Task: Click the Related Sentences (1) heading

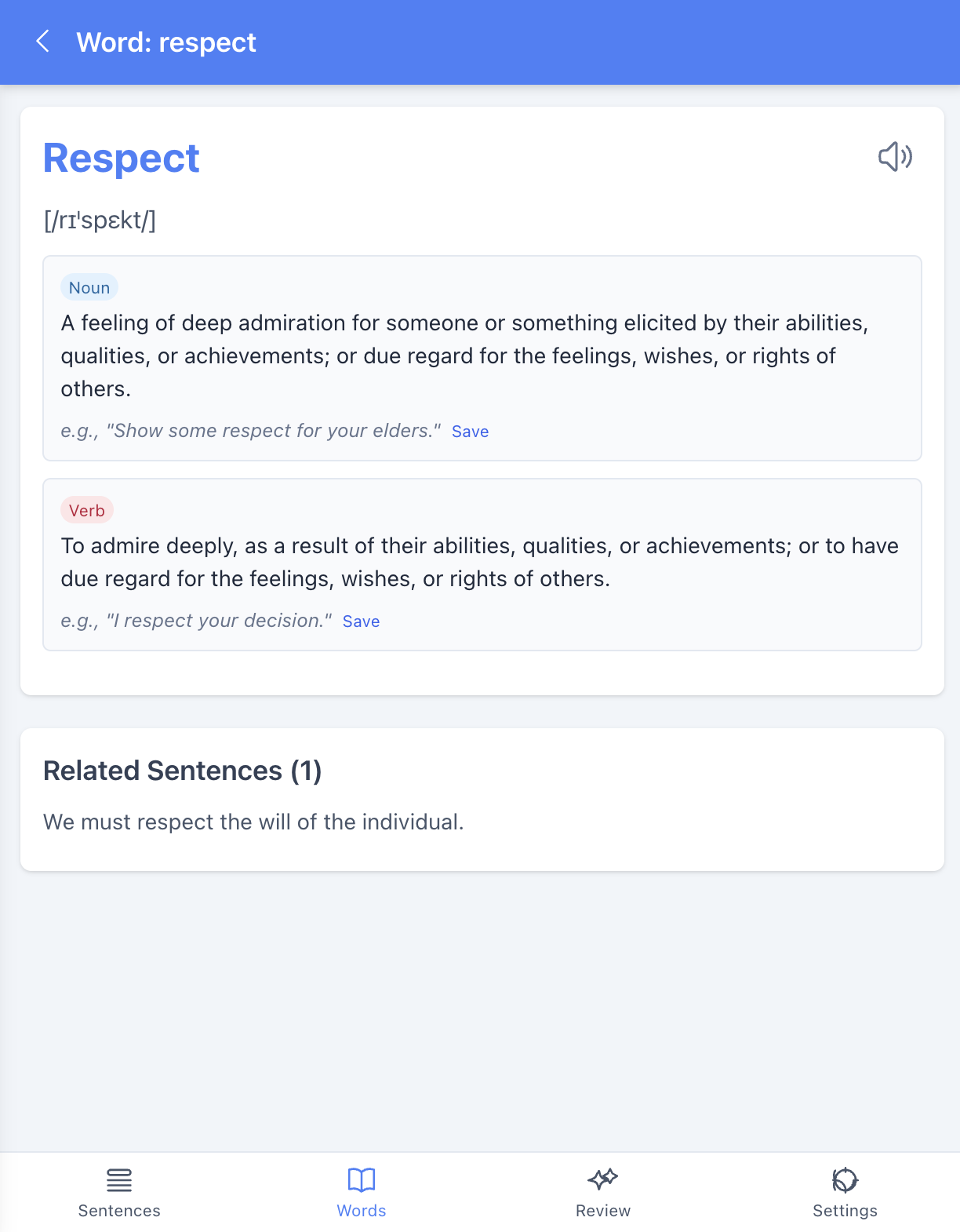Action: click(183, 771)
